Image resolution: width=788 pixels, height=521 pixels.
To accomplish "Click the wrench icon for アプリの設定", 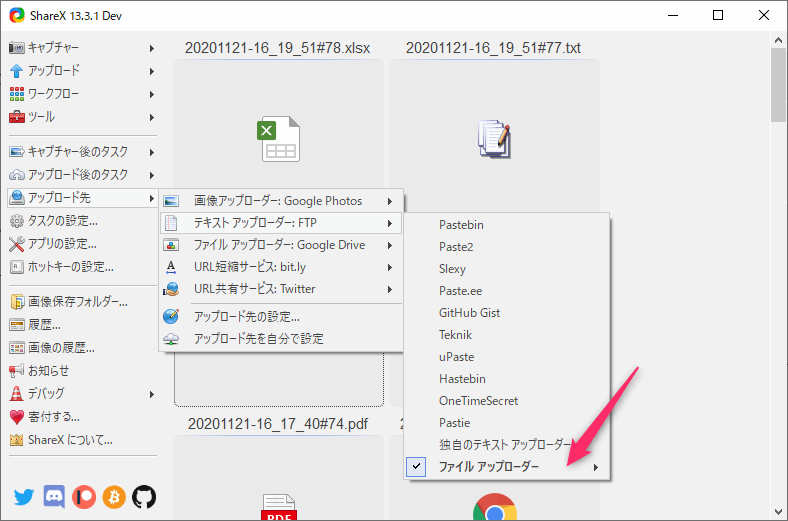I will pyautogui.click(x=17, y=244).
